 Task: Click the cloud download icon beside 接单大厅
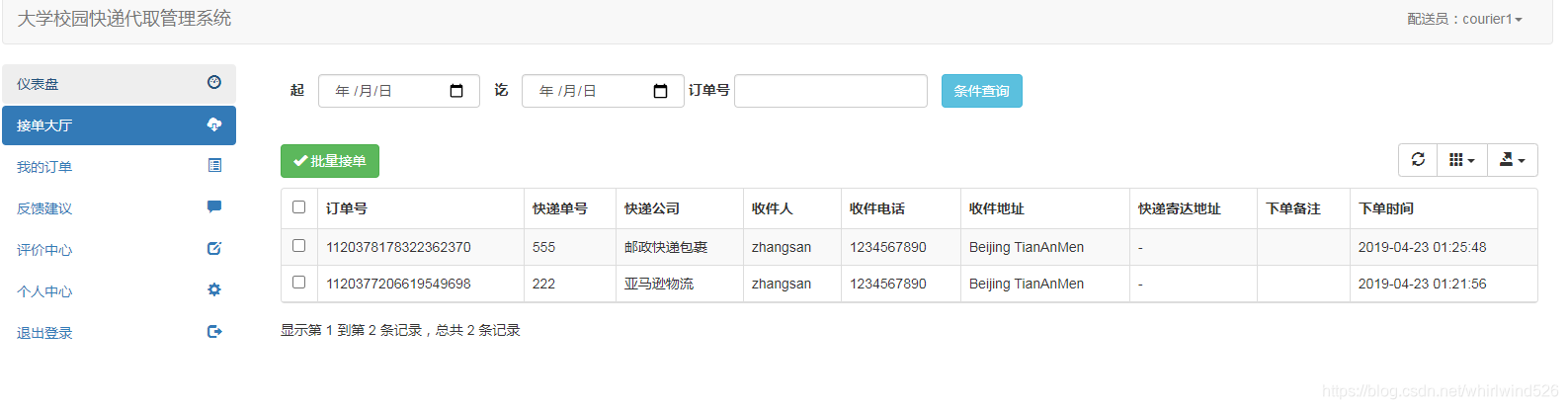214,124
